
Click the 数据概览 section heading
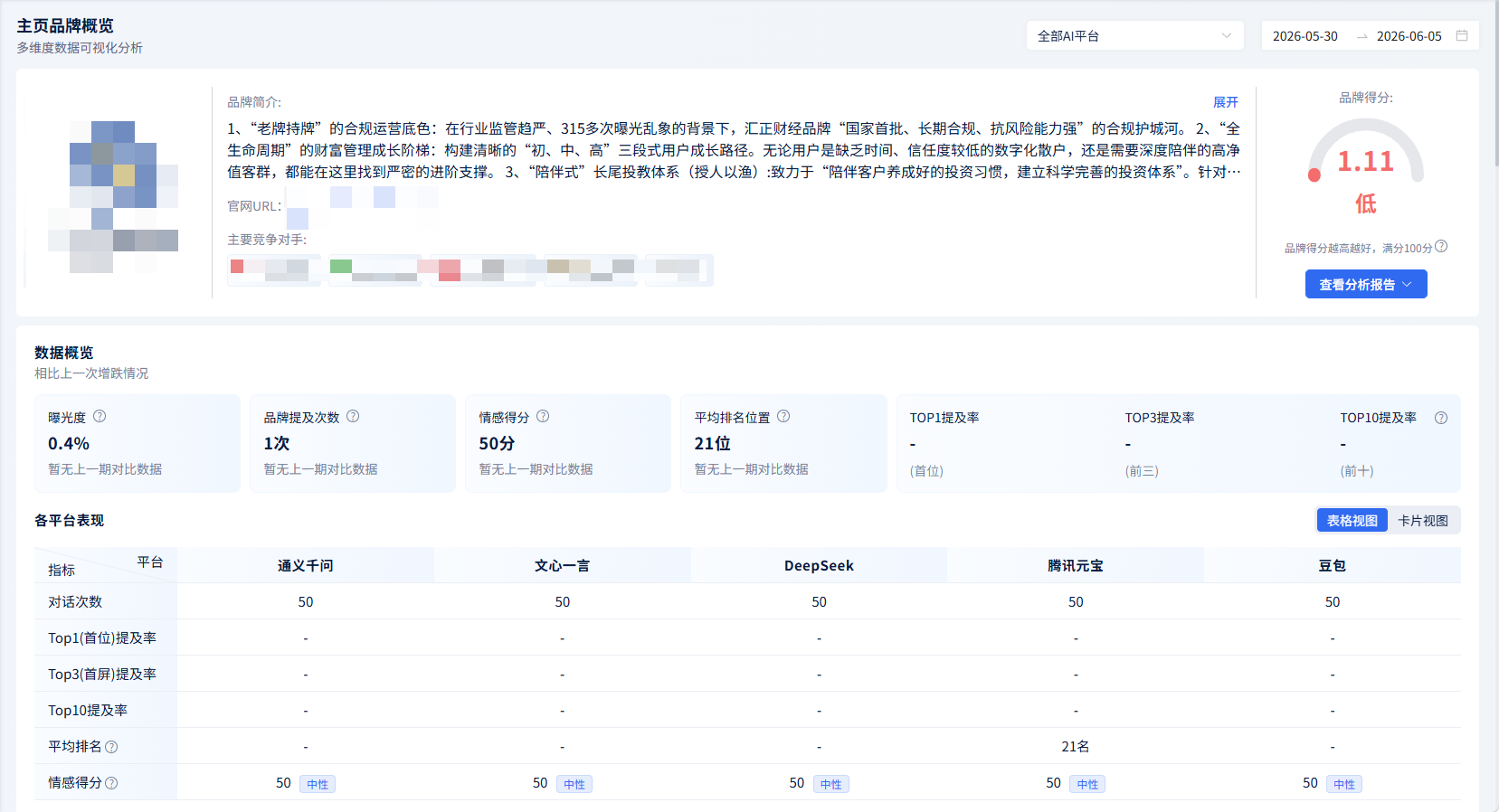64,353
